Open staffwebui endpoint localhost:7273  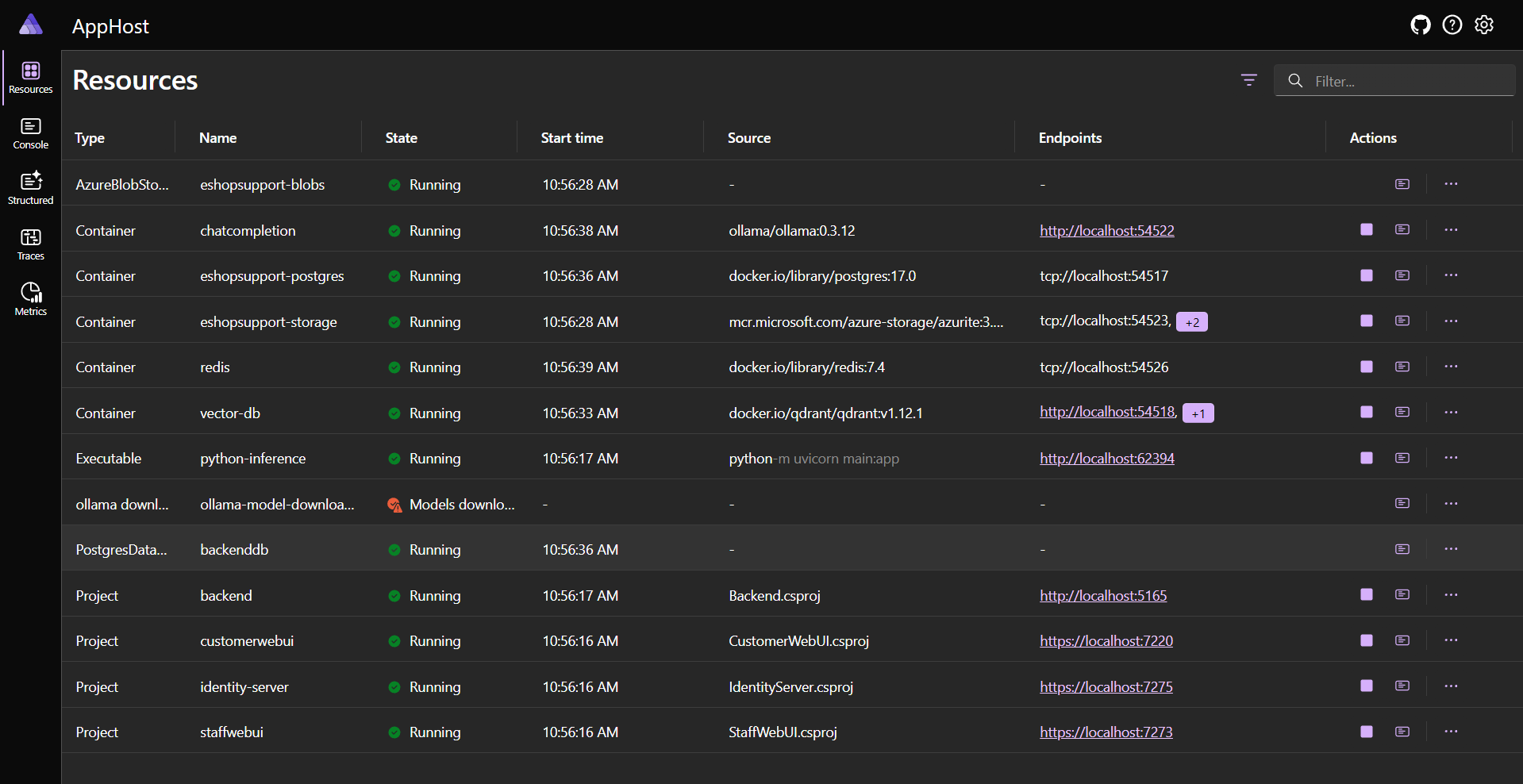pos(1106,732)
